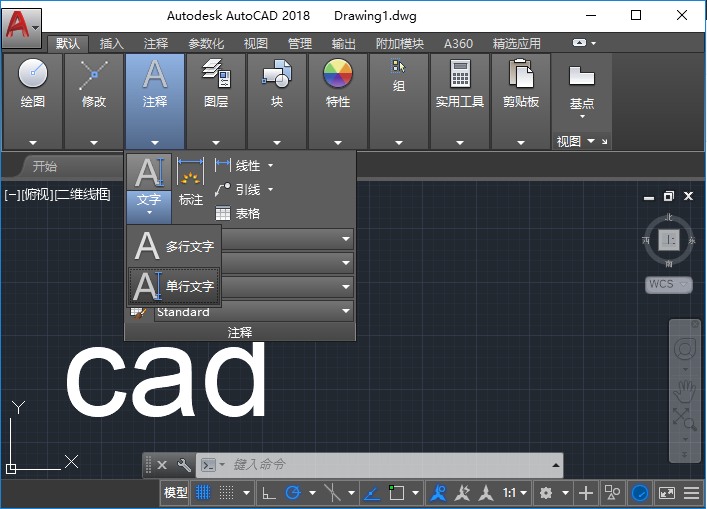Switch to the 管理 ribbon tab
This screenshot has height=509, width=707.
[x=300, y=44]
